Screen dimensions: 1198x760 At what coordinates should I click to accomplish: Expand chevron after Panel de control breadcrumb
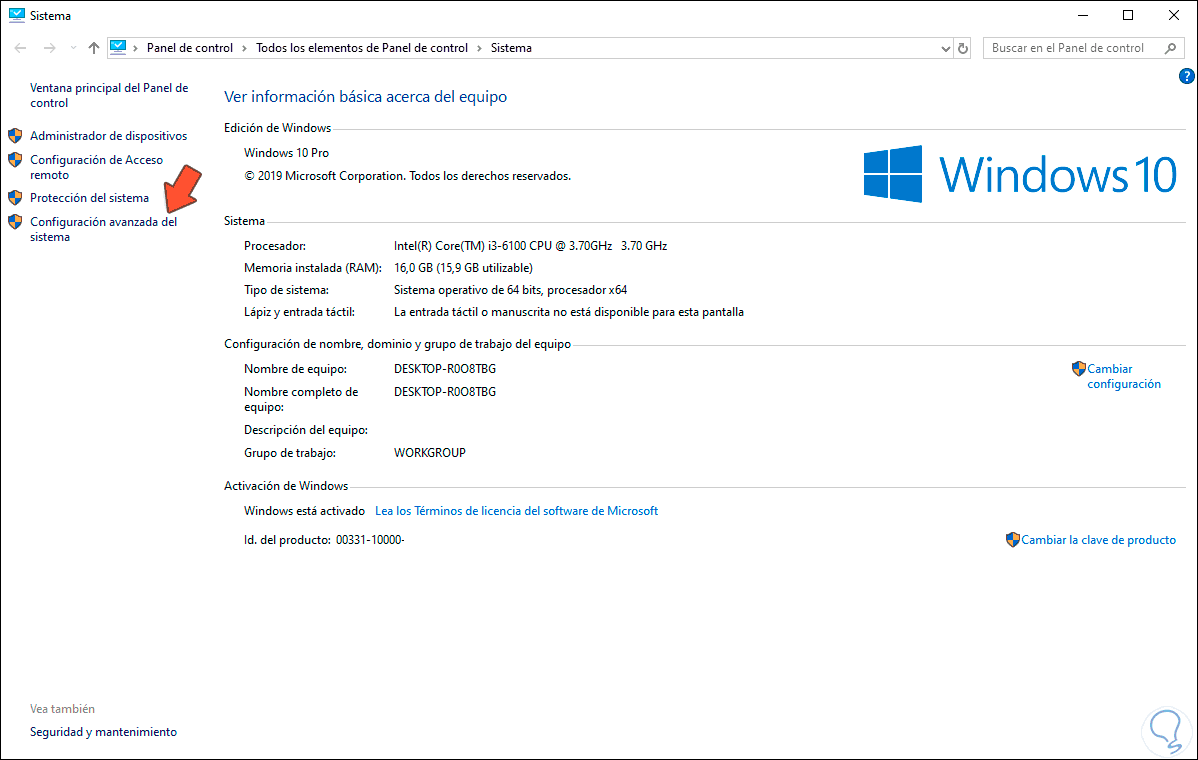[x=244, y=48]
